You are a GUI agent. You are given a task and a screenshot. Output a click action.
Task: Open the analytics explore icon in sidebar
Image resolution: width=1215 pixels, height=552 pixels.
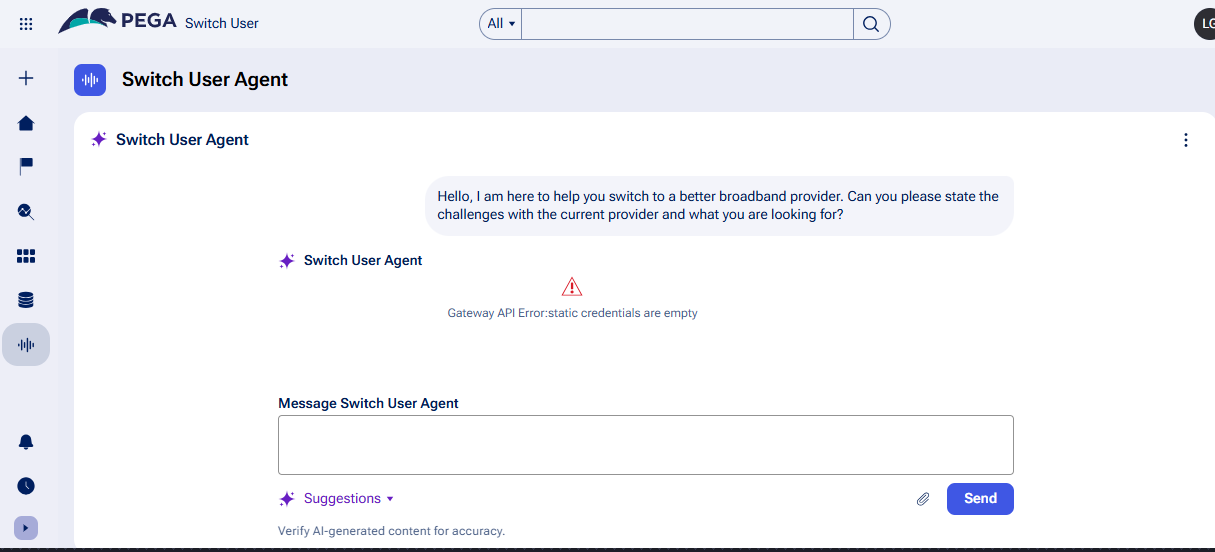[26, 211]
